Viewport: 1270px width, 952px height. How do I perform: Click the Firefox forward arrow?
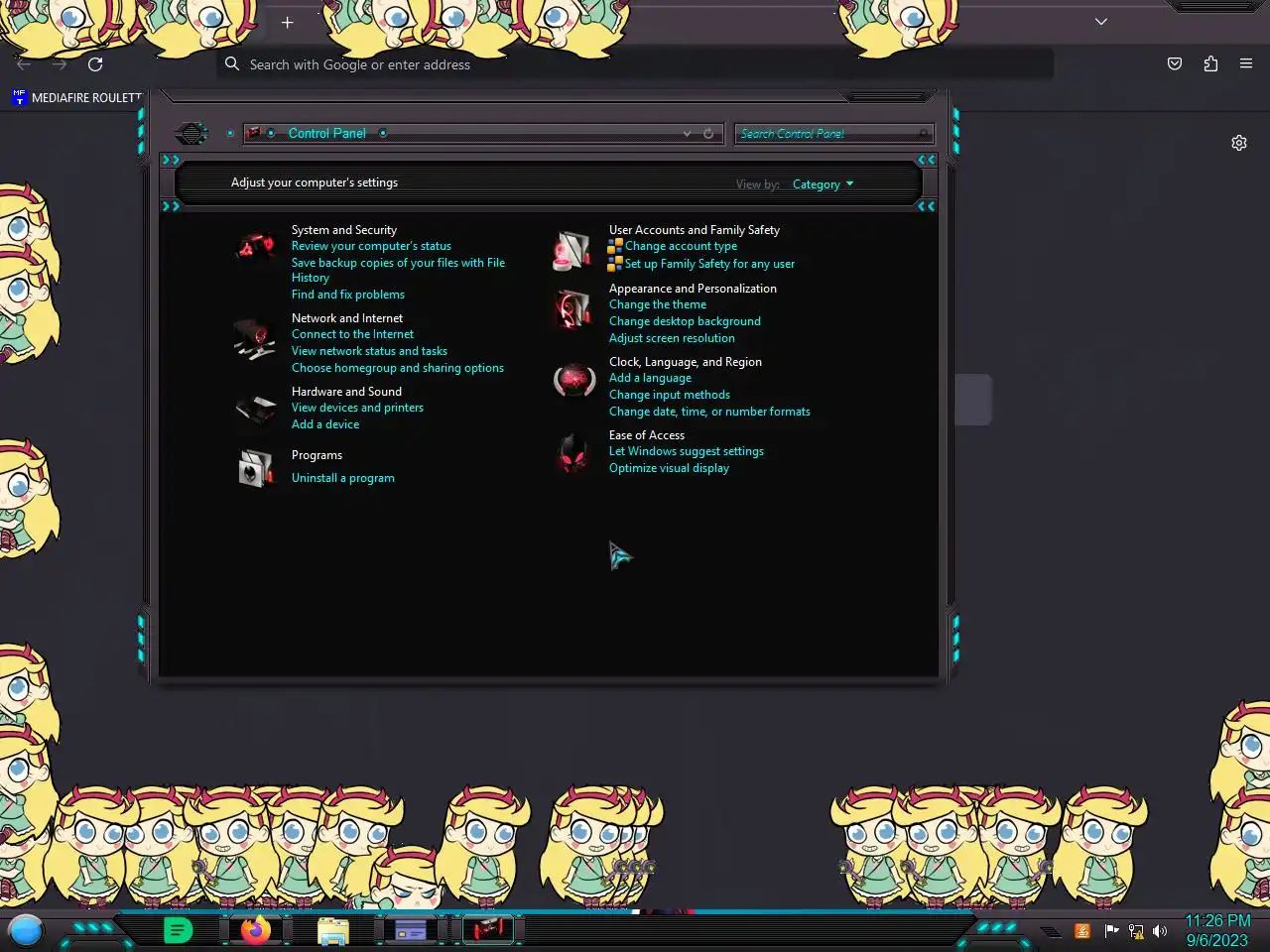60,64
